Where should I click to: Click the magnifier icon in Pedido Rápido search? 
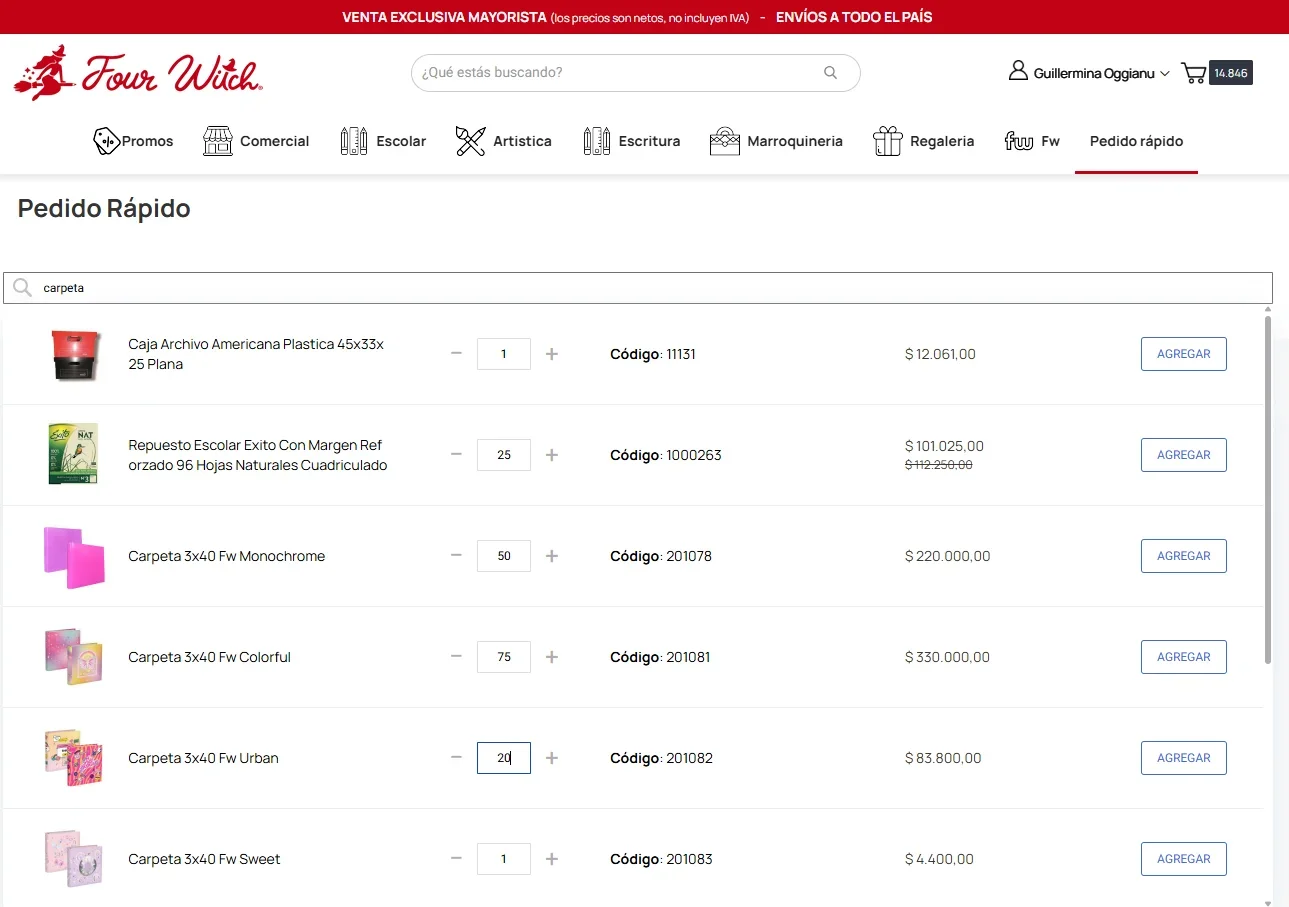pyautogui.click(x=22, y=288)
